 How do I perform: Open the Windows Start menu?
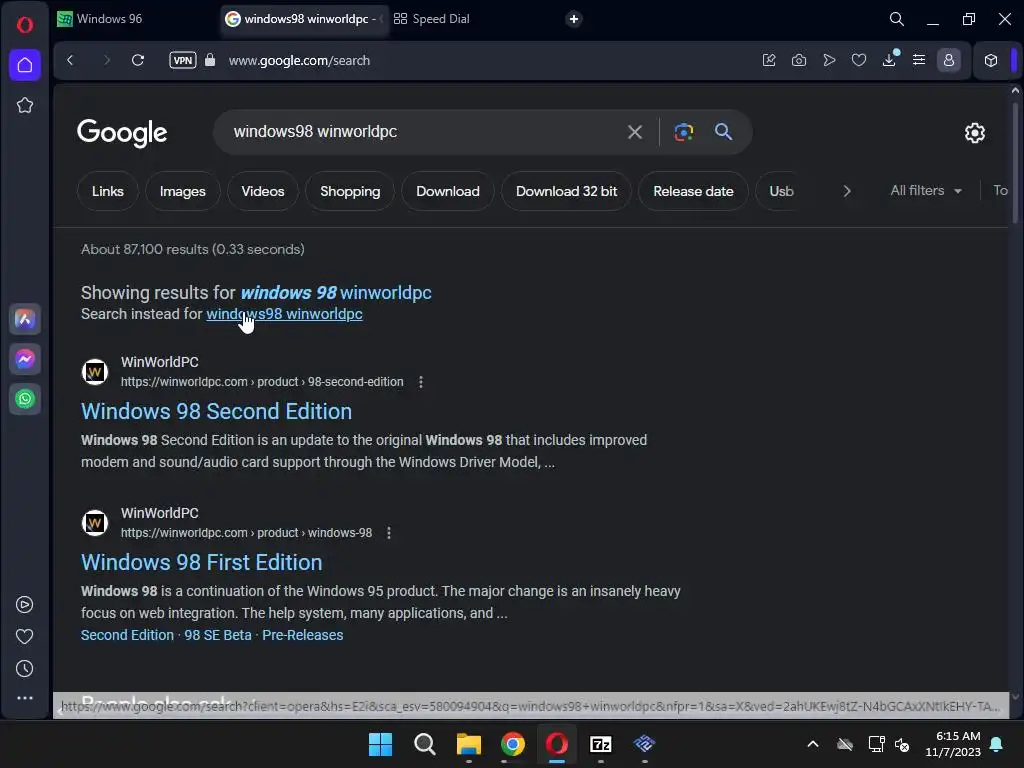pos(380,744)
